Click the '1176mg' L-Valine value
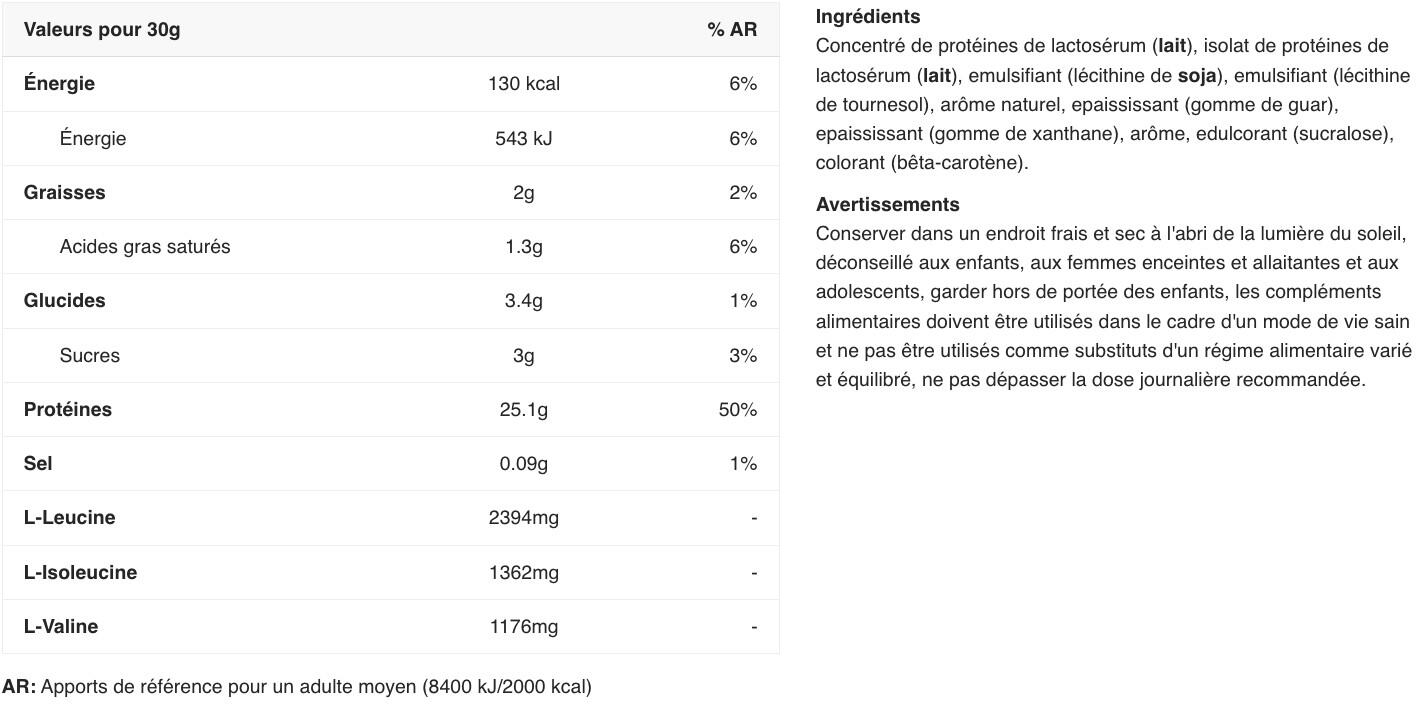Screen dimensions: 1426x706 524,626
